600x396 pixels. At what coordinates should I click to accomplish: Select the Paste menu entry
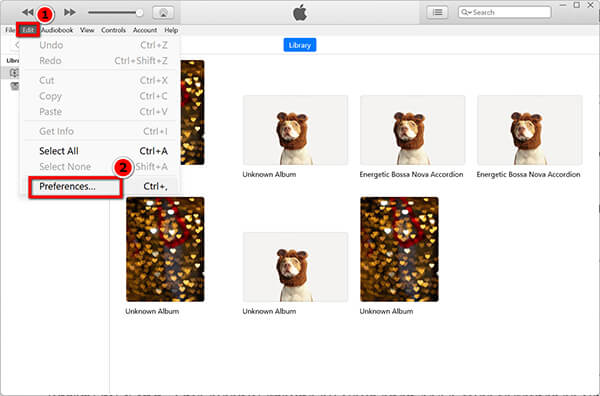coord(100,112)
